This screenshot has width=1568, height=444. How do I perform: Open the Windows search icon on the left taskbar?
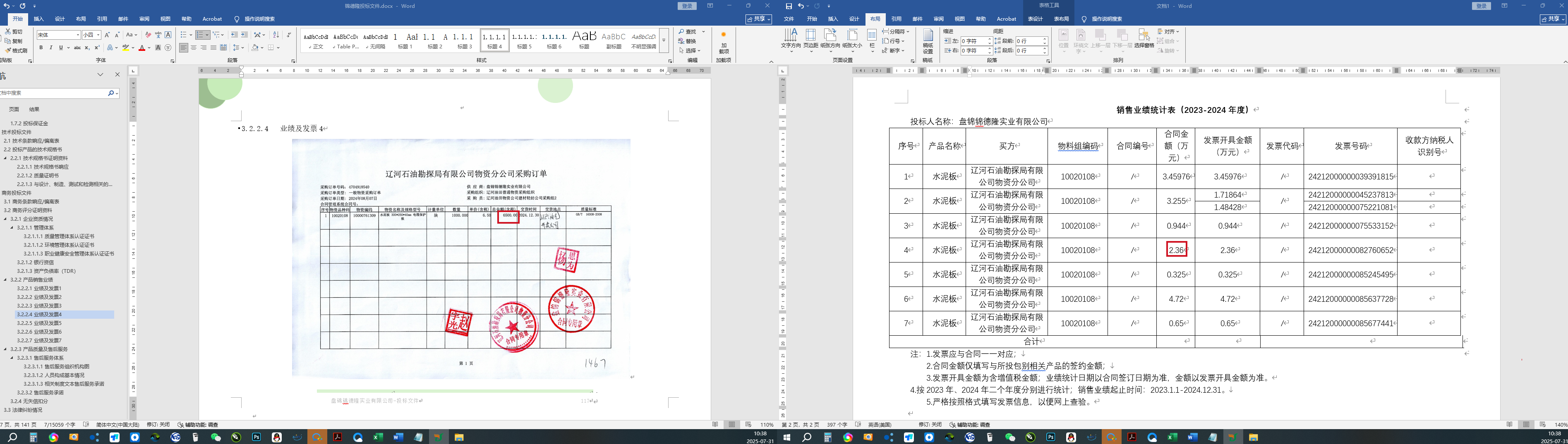(12, 437)
